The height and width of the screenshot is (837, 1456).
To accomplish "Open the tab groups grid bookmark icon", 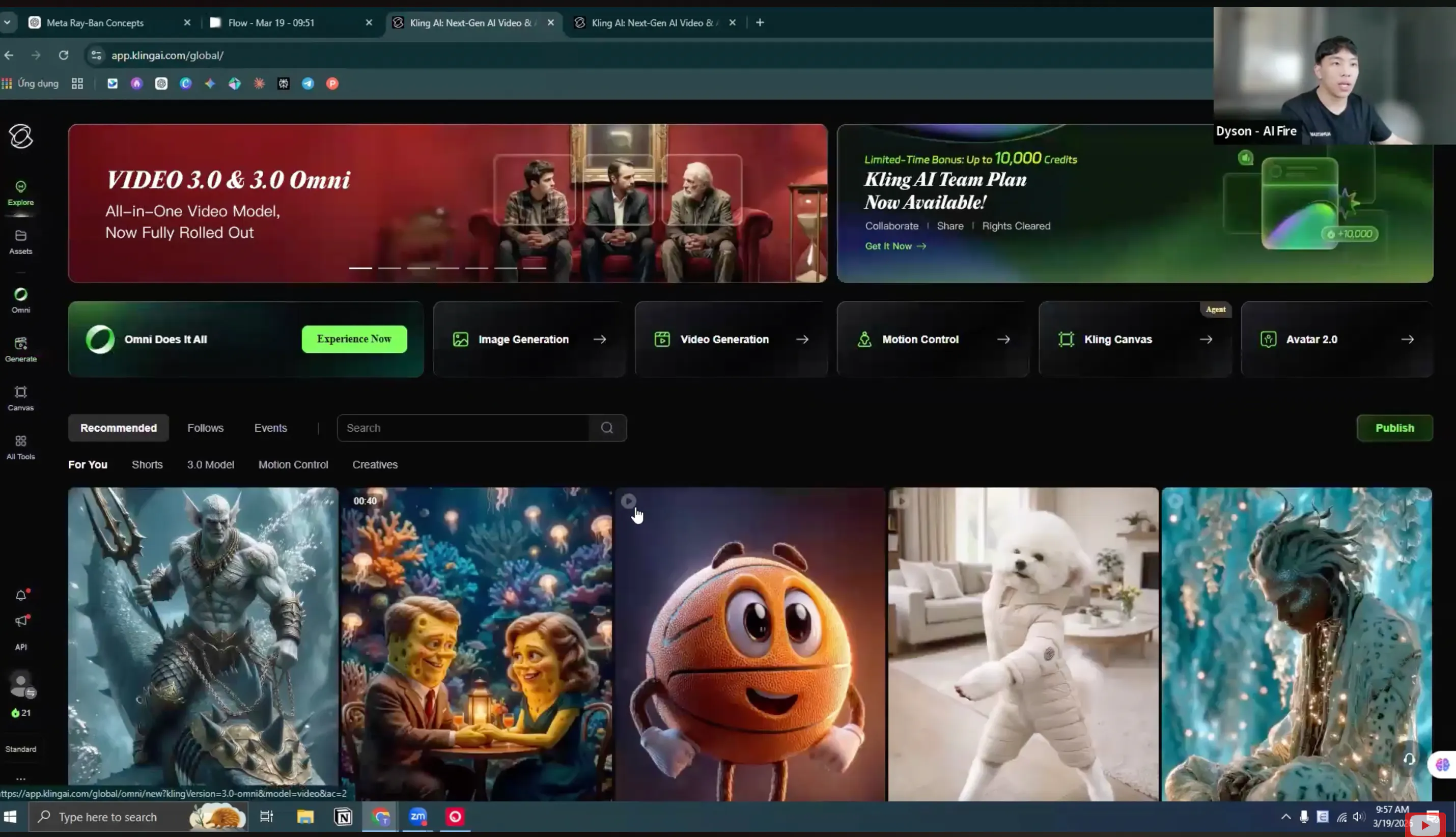I will coord(77,83).
